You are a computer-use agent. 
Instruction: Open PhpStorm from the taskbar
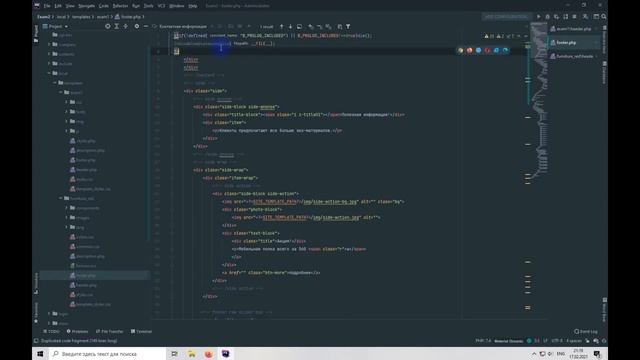pyautogui.click(x=226, y=354)
